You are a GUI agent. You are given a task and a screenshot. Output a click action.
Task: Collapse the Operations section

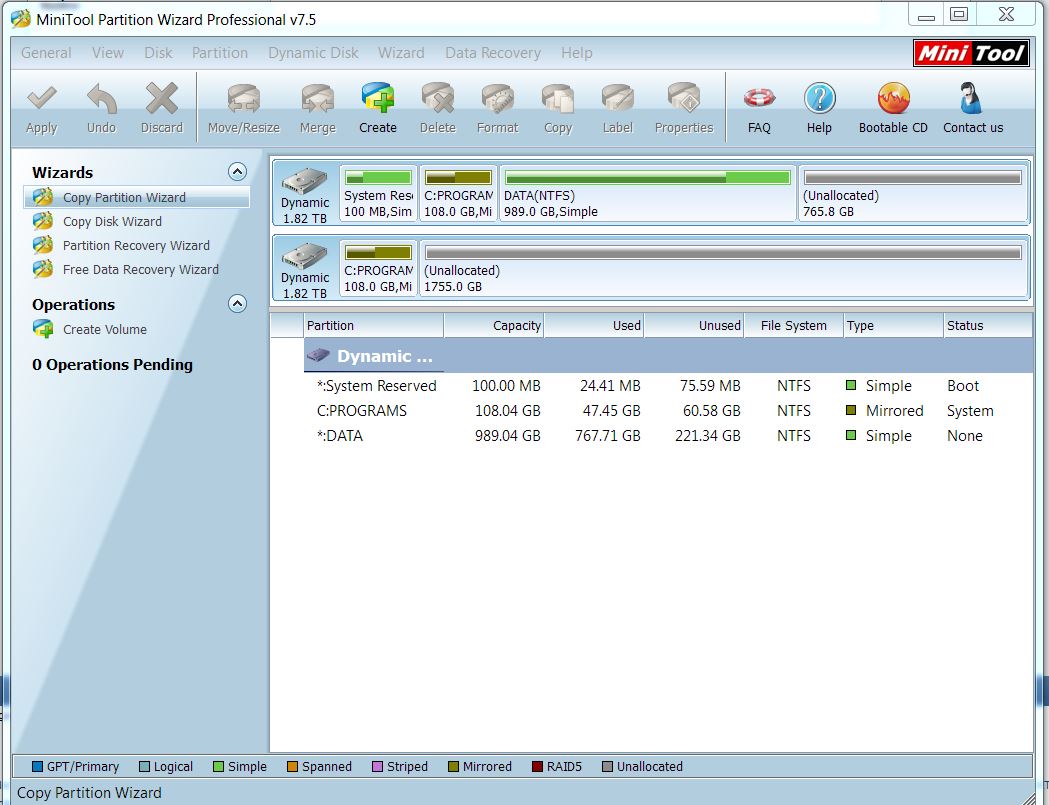(x=237, y=304)
